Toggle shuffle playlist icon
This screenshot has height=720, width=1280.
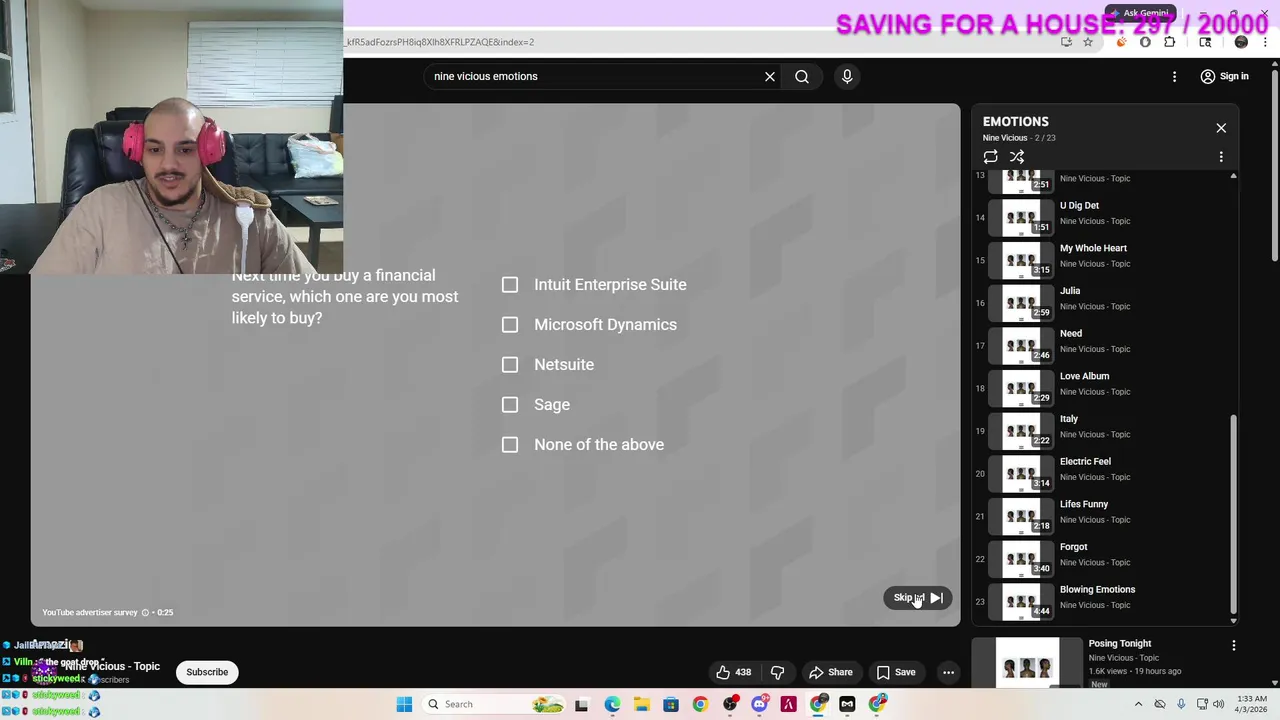(1017, 157)
